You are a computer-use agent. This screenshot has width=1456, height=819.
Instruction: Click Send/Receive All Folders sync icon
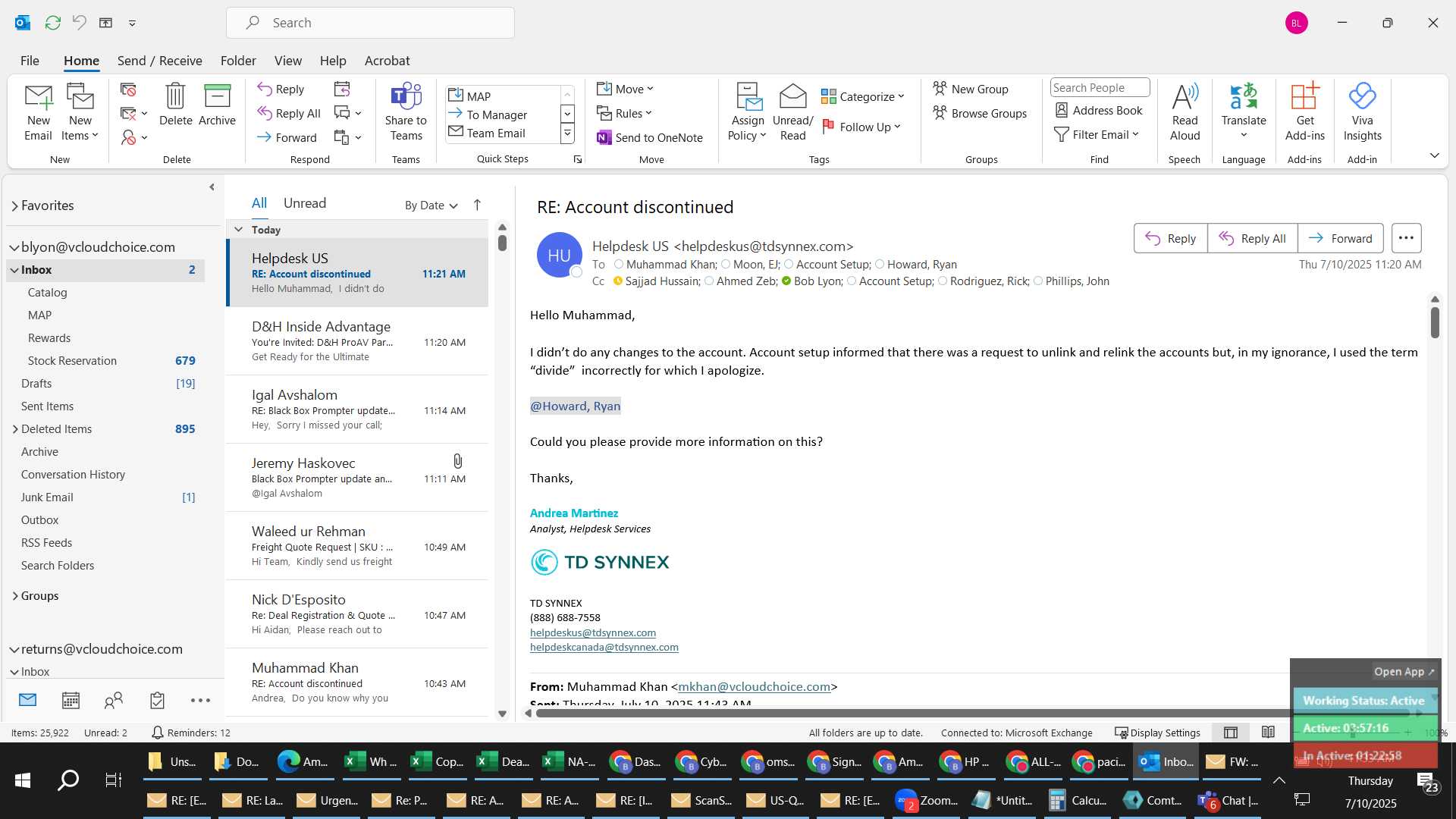(52, 23)
